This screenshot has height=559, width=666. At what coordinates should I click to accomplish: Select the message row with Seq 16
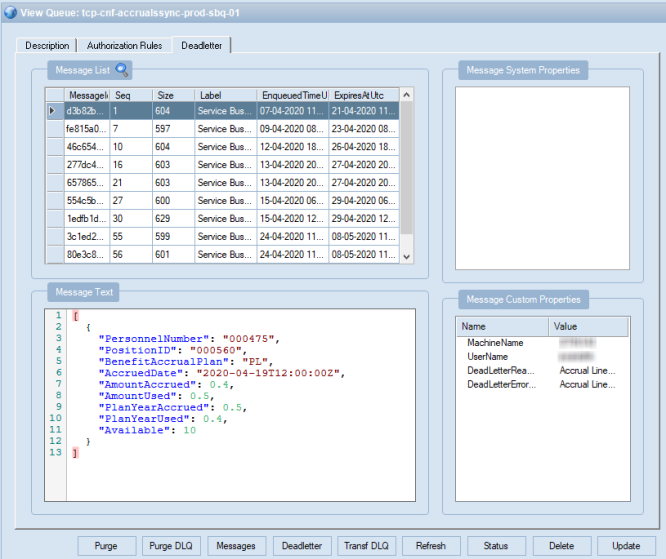[x=130, y=165]
